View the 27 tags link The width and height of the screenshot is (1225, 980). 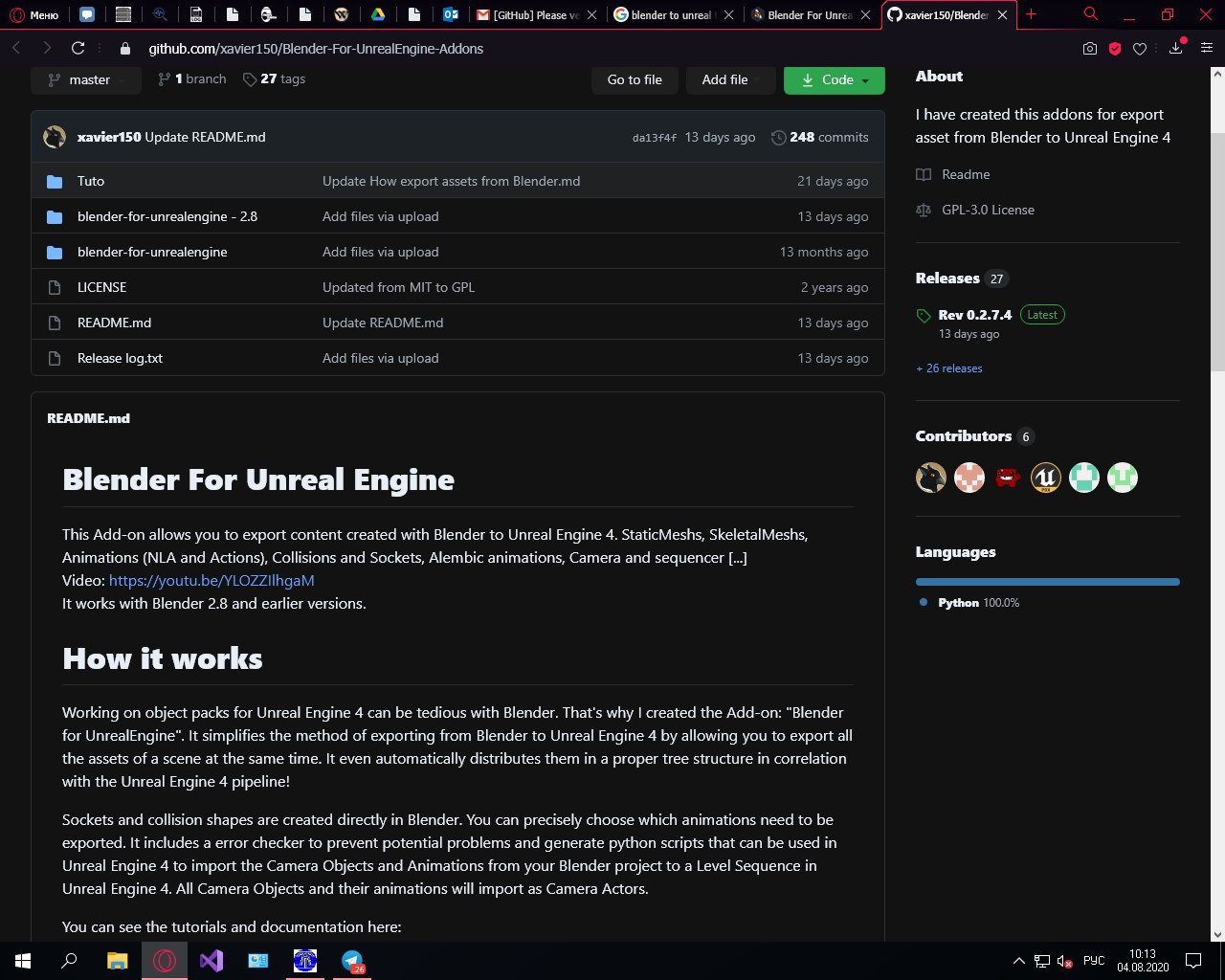pyautogui.click(x=274, y=78)
